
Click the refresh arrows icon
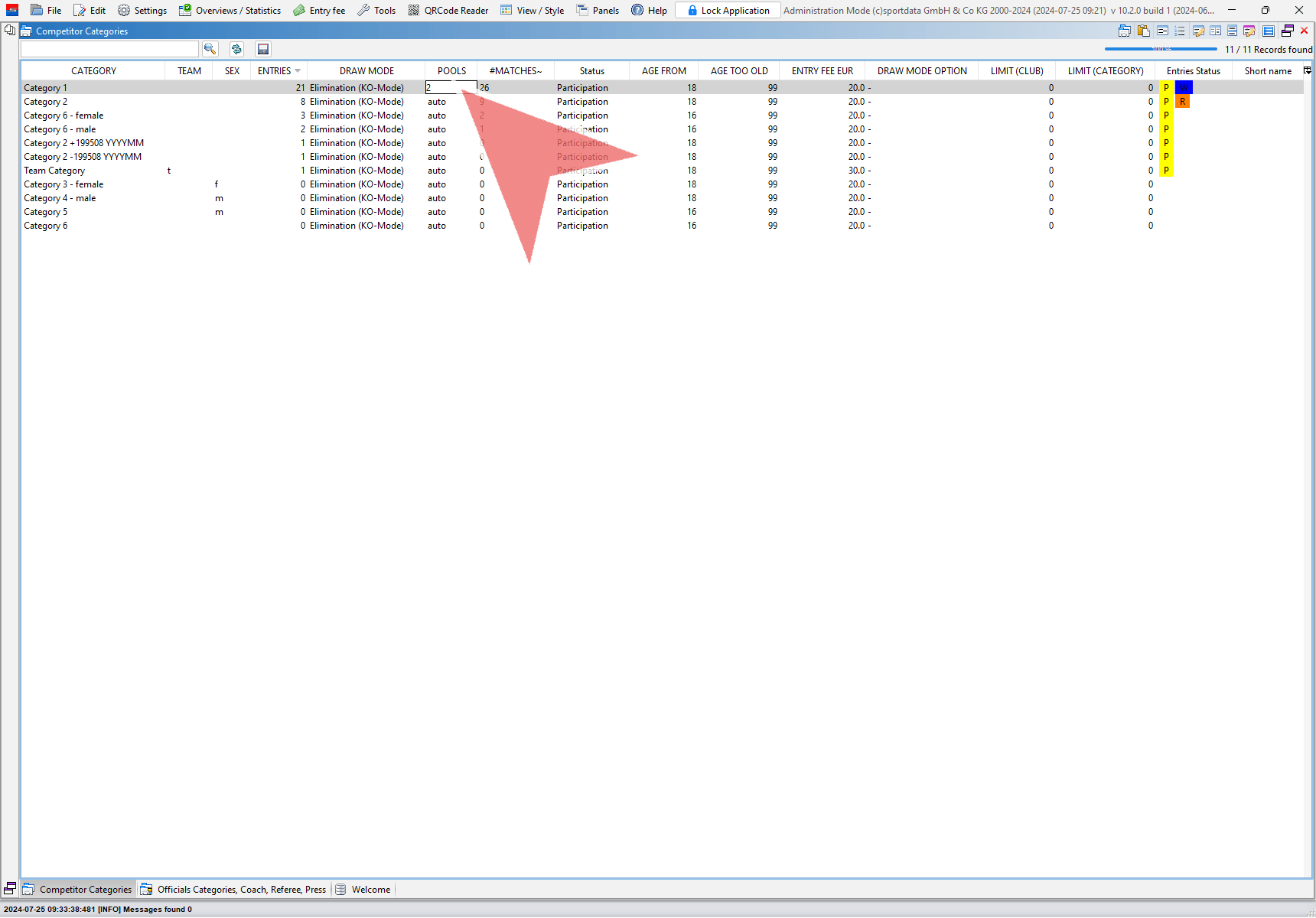point(236,49)
